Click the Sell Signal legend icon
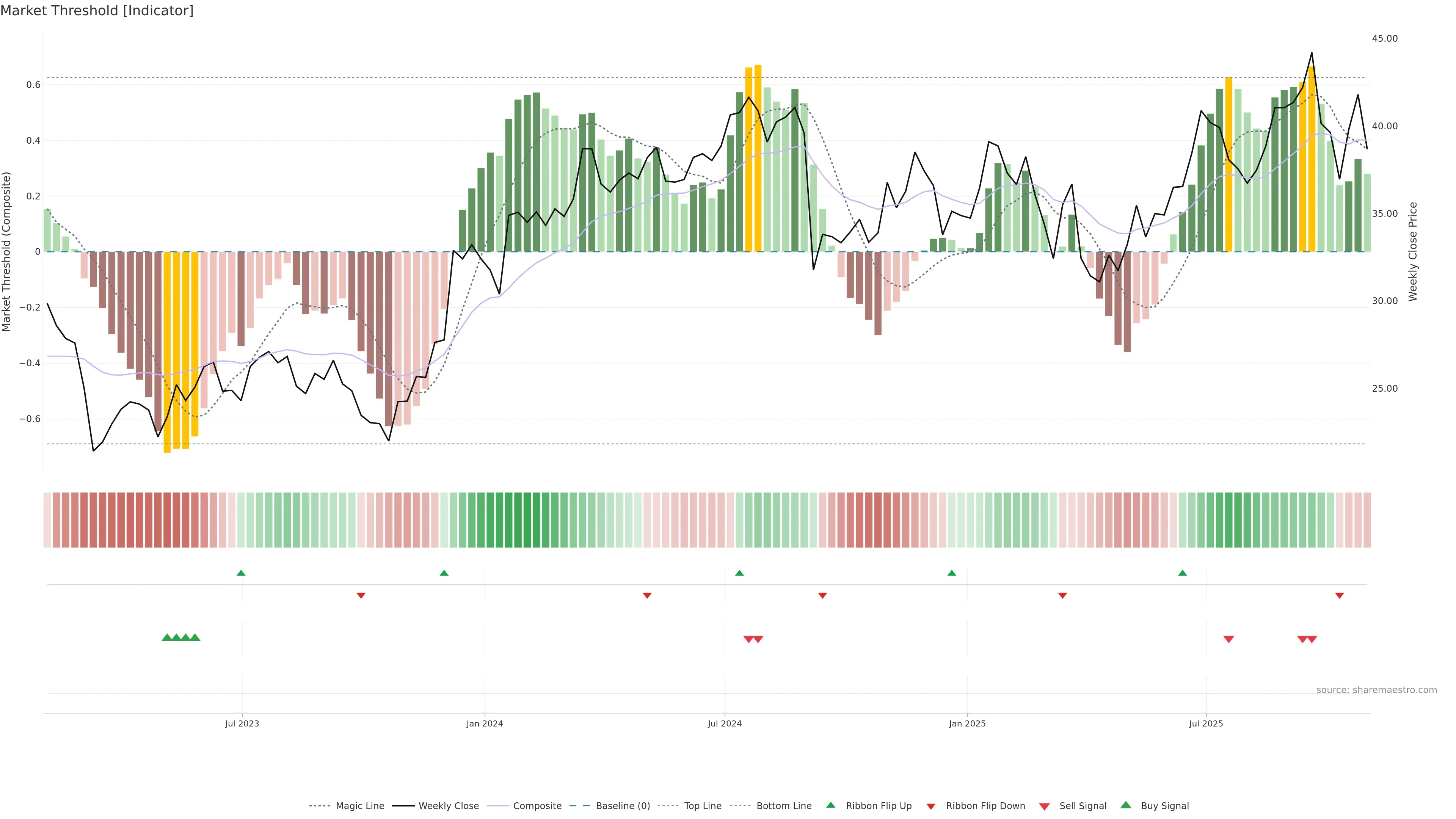This screenshot has width=1456, height=819. [x=1044, y=806]
